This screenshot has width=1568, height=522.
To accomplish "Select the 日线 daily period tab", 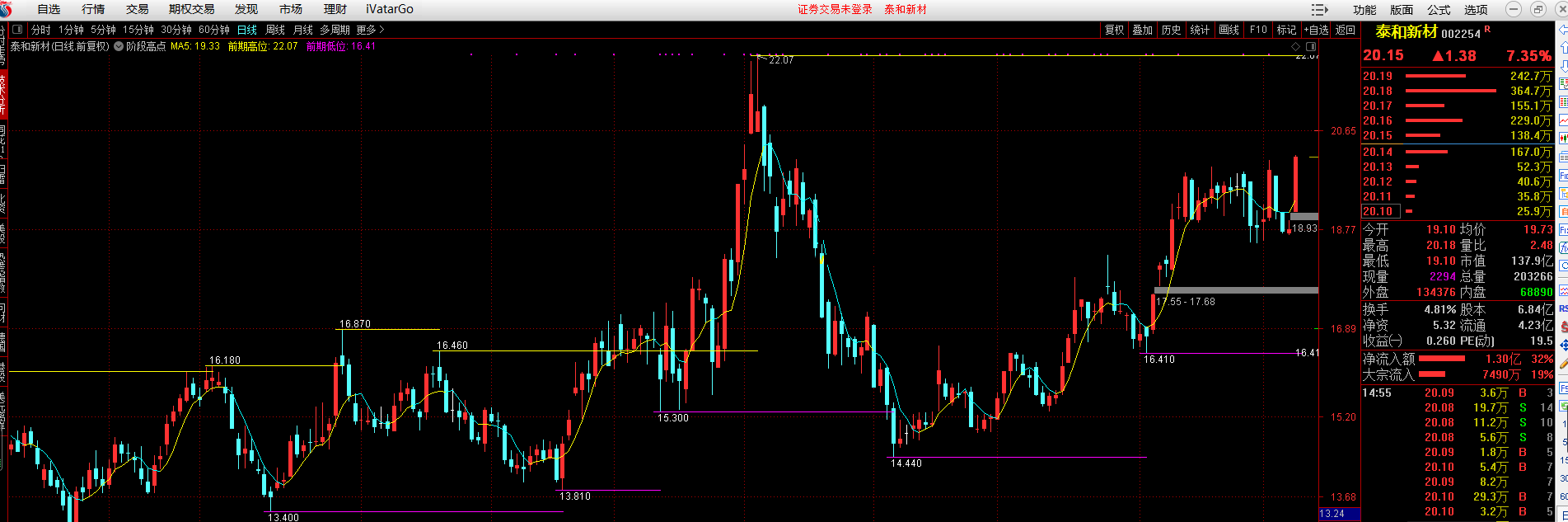I will coord(247,30).
